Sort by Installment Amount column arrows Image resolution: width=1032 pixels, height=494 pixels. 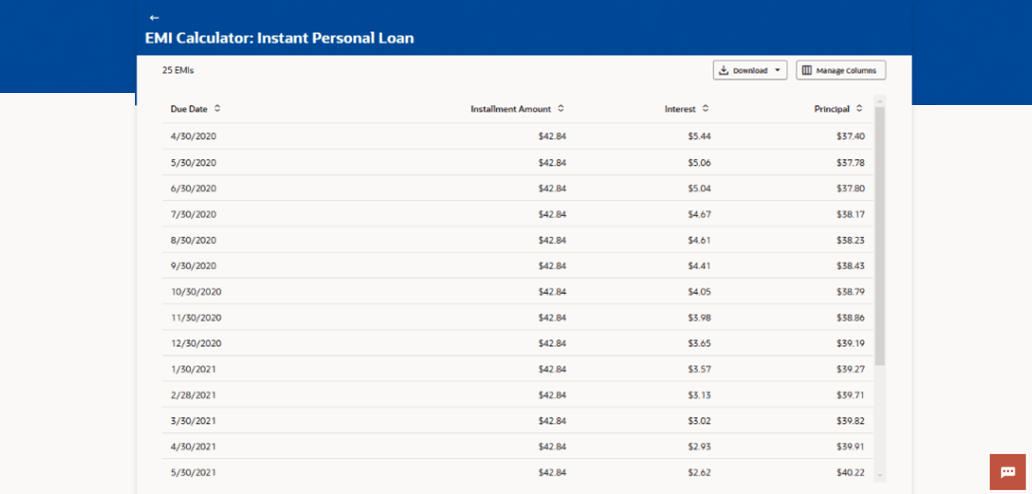(x=561, y=109)
